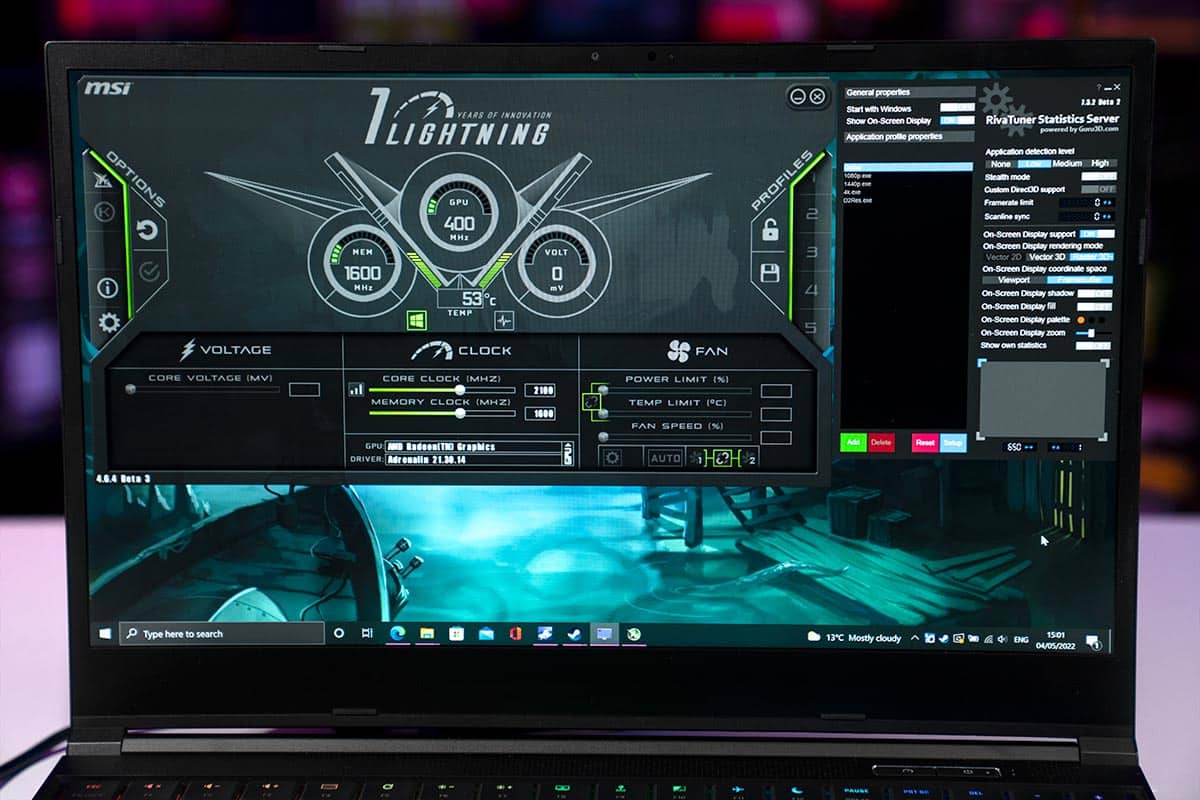This screenshot has height=800, width=1200.
Task: Select fan 1 icon
Action: coord(697,458)
